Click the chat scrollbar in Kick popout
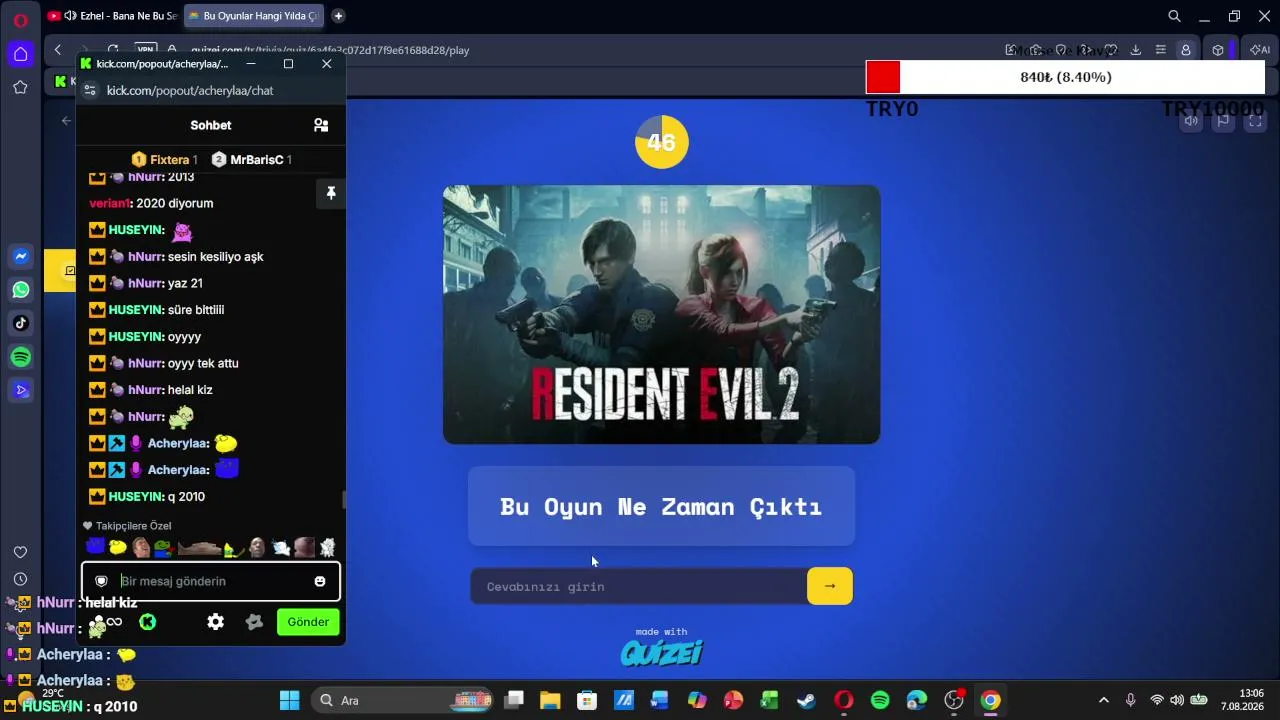Viewport: 1280px width, 720px height. tap(344, 500)
